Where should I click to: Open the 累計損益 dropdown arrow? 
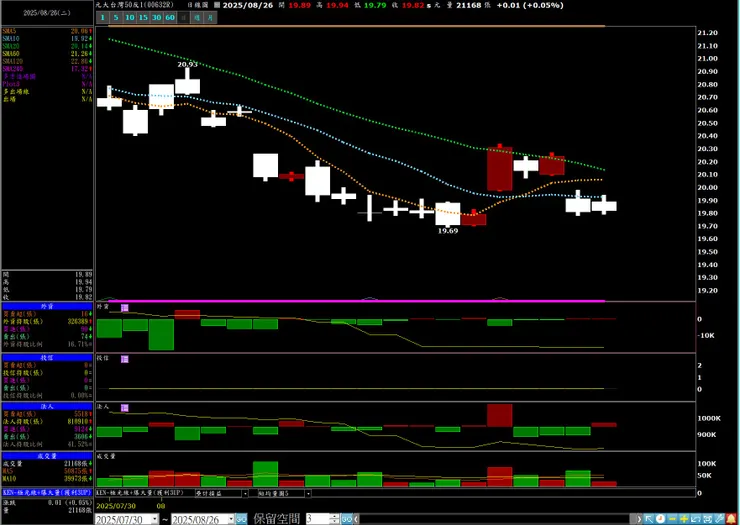click(245, 493)
